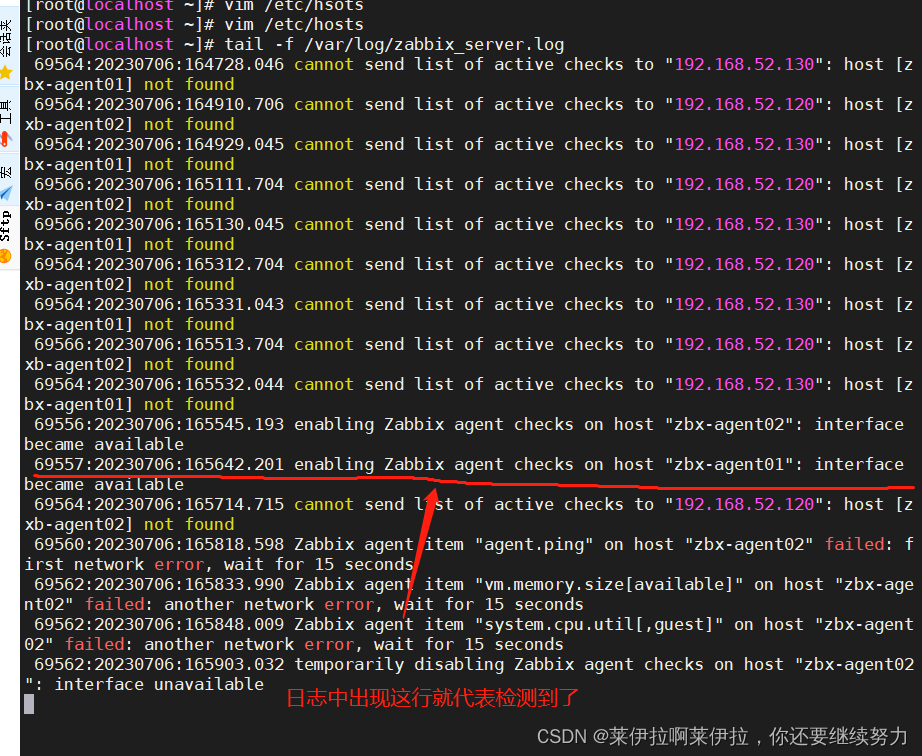
Task: Click IP 192.168.52.120 in the 164910.706 line
Action: (744, 104)
